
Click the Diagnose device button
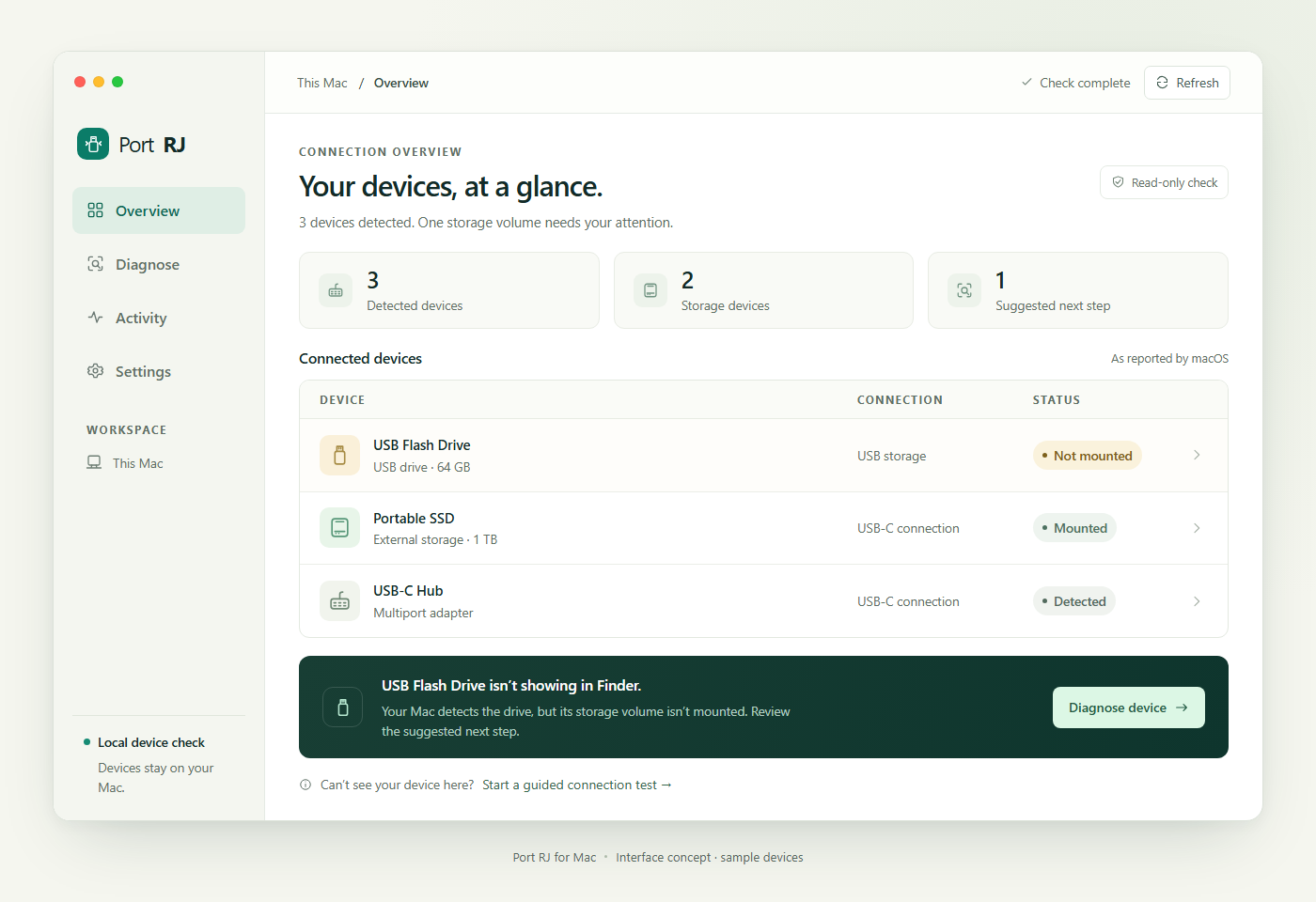click(x=1129, y=708)
